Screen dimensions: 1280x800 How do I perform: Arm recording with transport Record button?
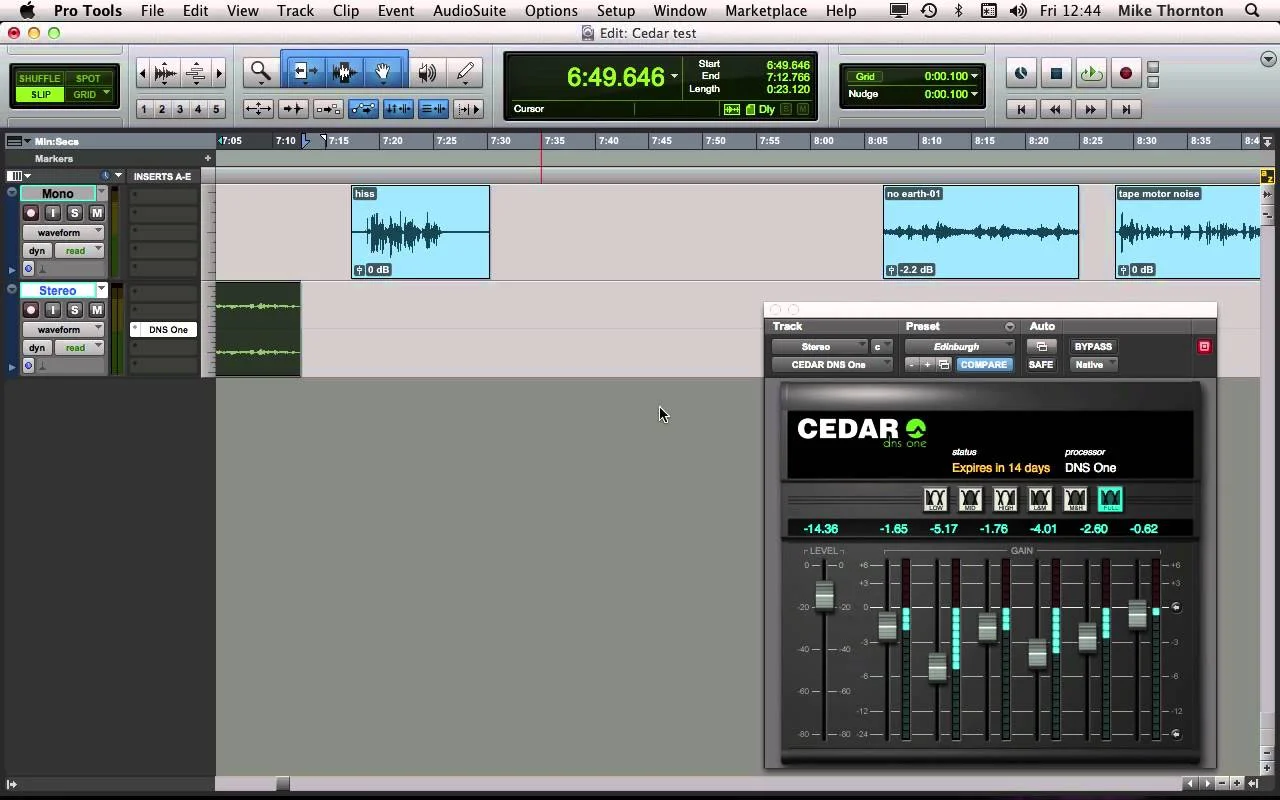[x=1126, y=73]
